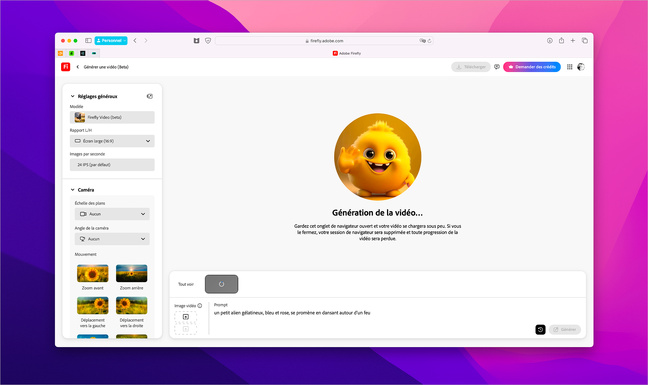Open the Adobe apps grid menu

coord(569,67)
